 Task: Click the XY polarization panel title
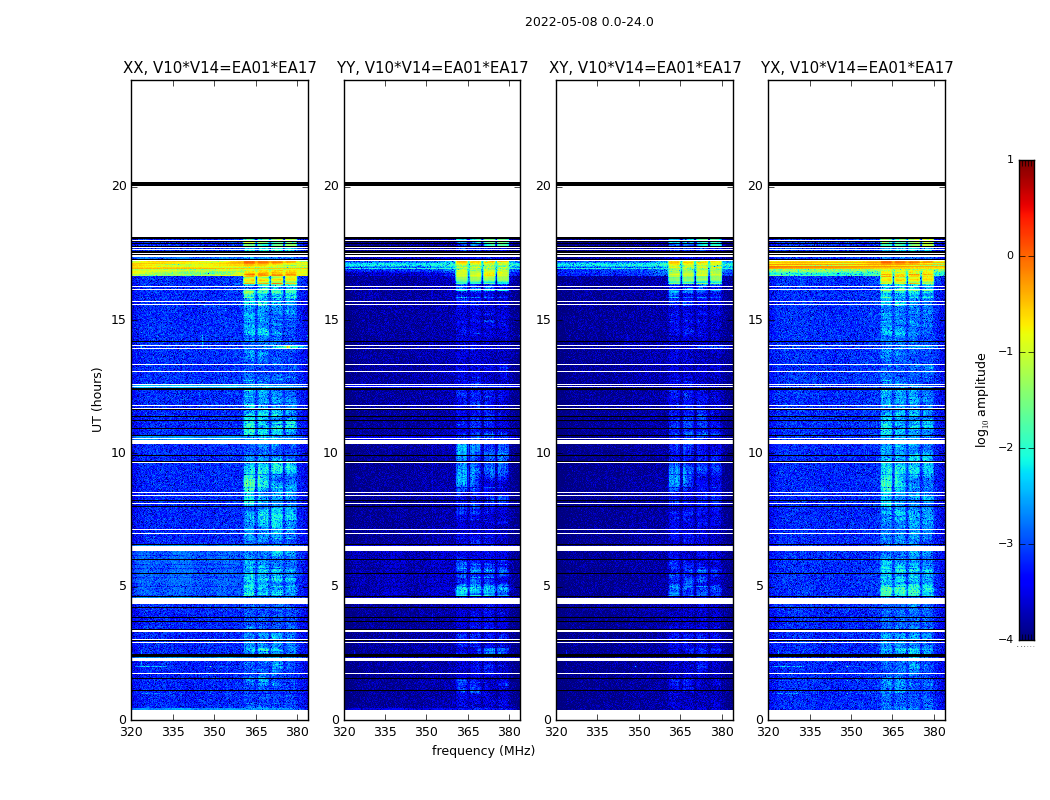click(x=645, y=68)
